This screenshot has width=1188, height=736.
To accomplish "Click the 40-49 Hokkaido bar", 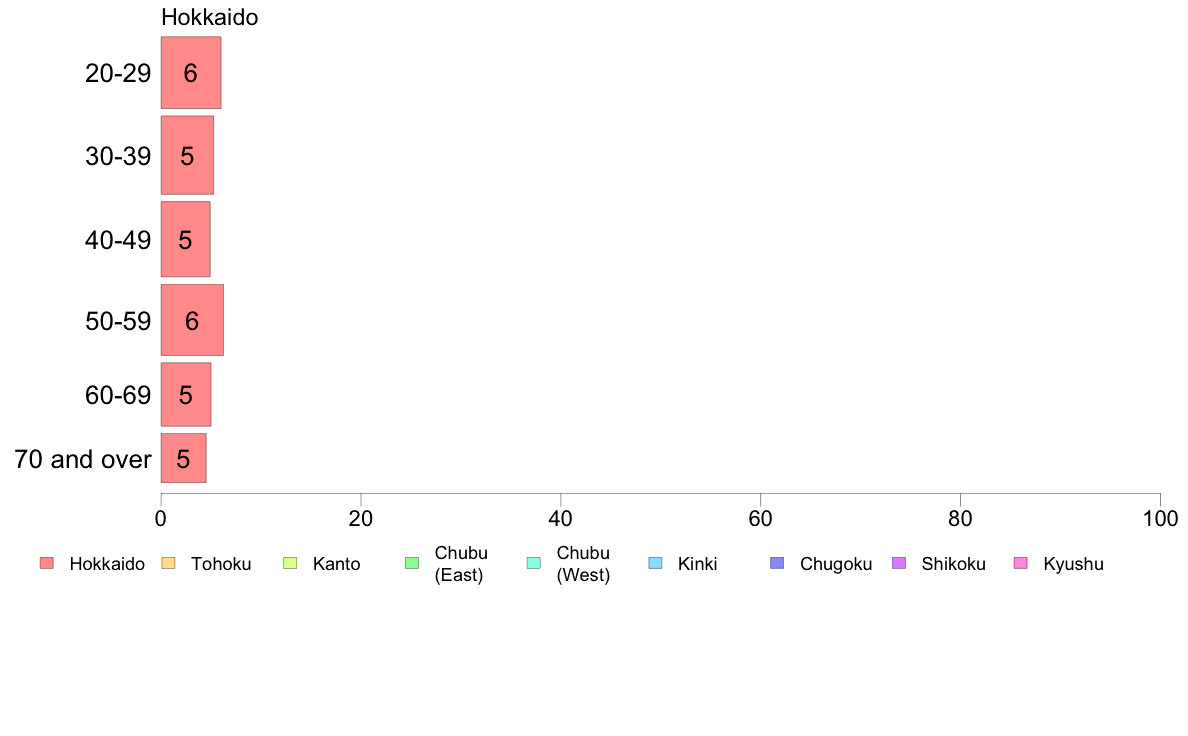I will (x=186, y=240).
